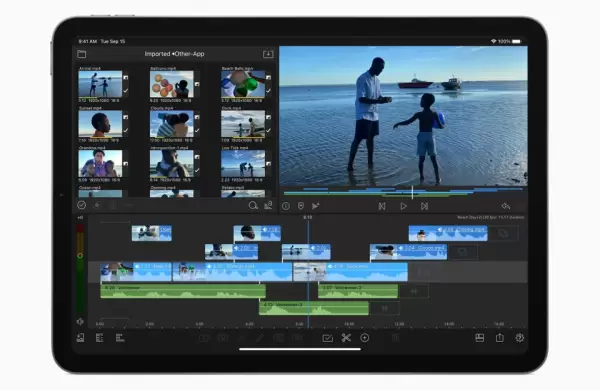Export project with the share icon

[x=500, y=338]
